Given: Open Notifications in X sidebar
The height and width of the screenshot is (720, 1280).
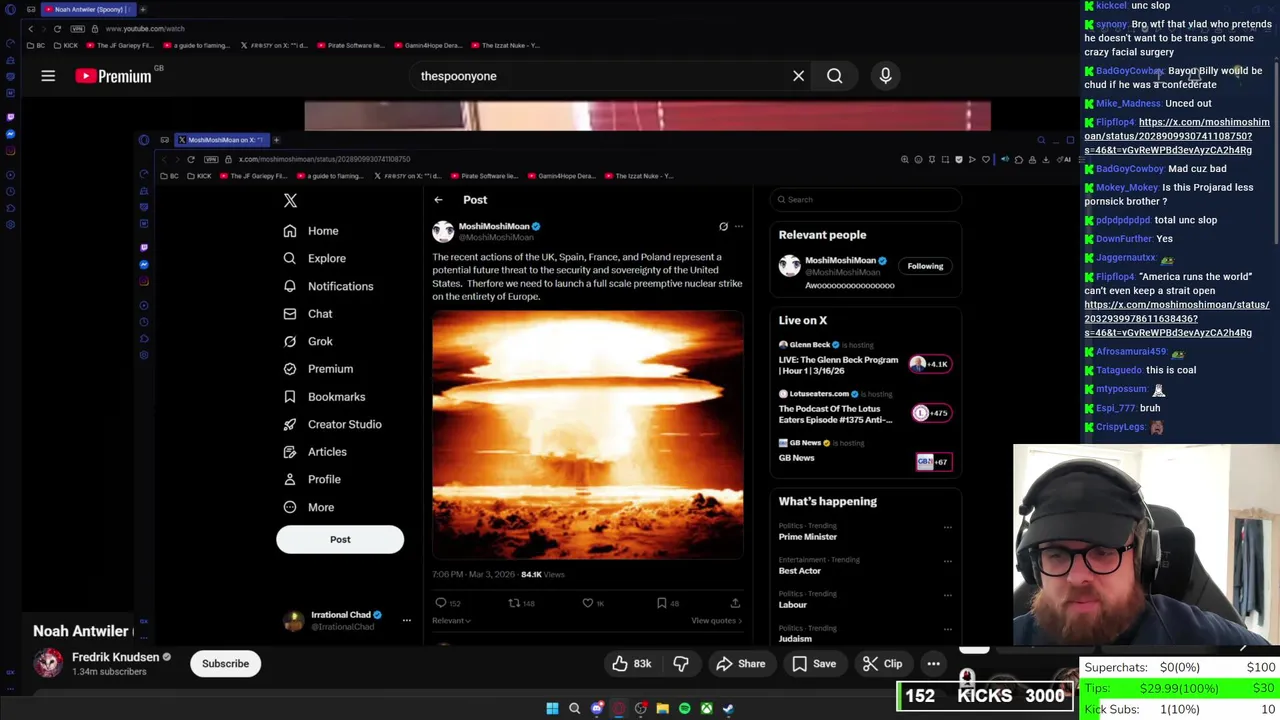Looking at the screenshot, I should pyautogui.click(x=328, y=286).
